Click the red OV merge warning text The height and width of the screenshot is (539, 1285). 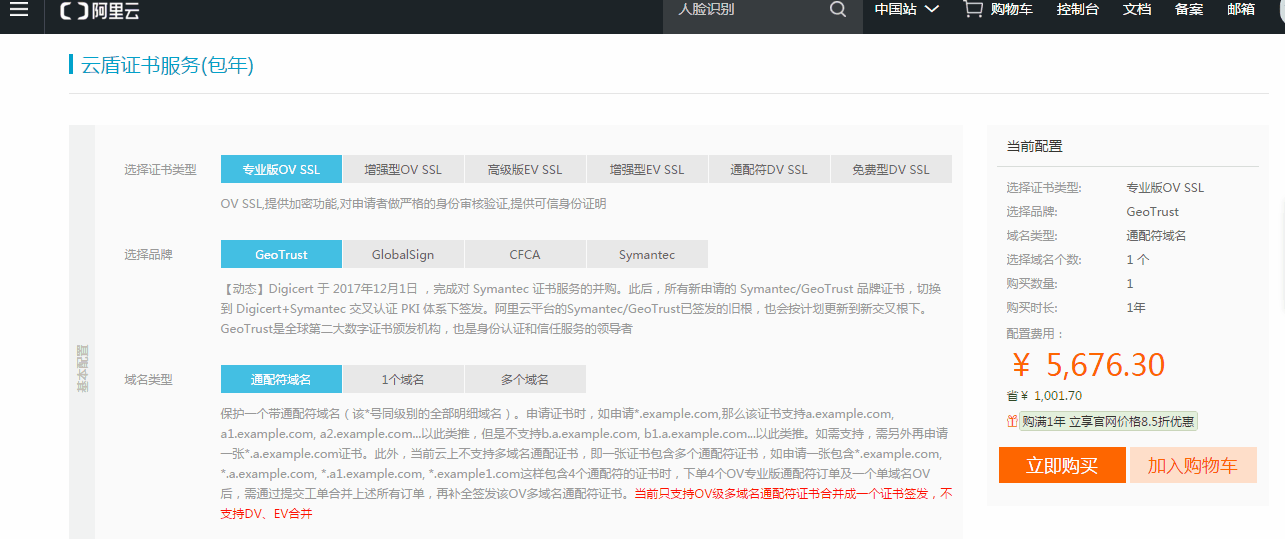[586, 504]
